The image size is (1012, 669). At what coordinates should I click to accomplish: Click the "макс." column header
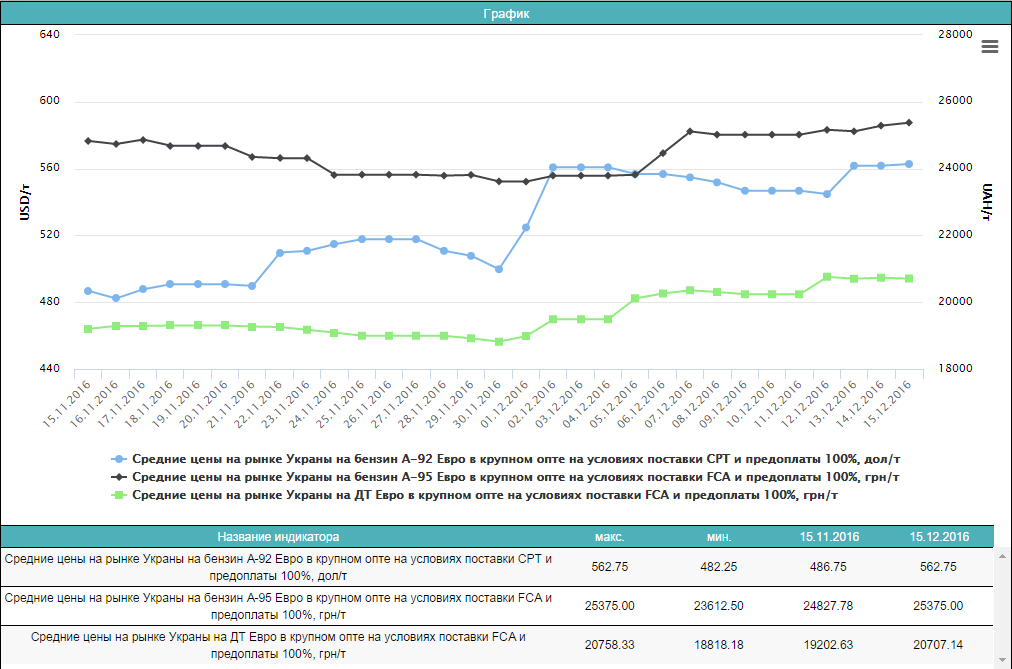tap(610, 536)
